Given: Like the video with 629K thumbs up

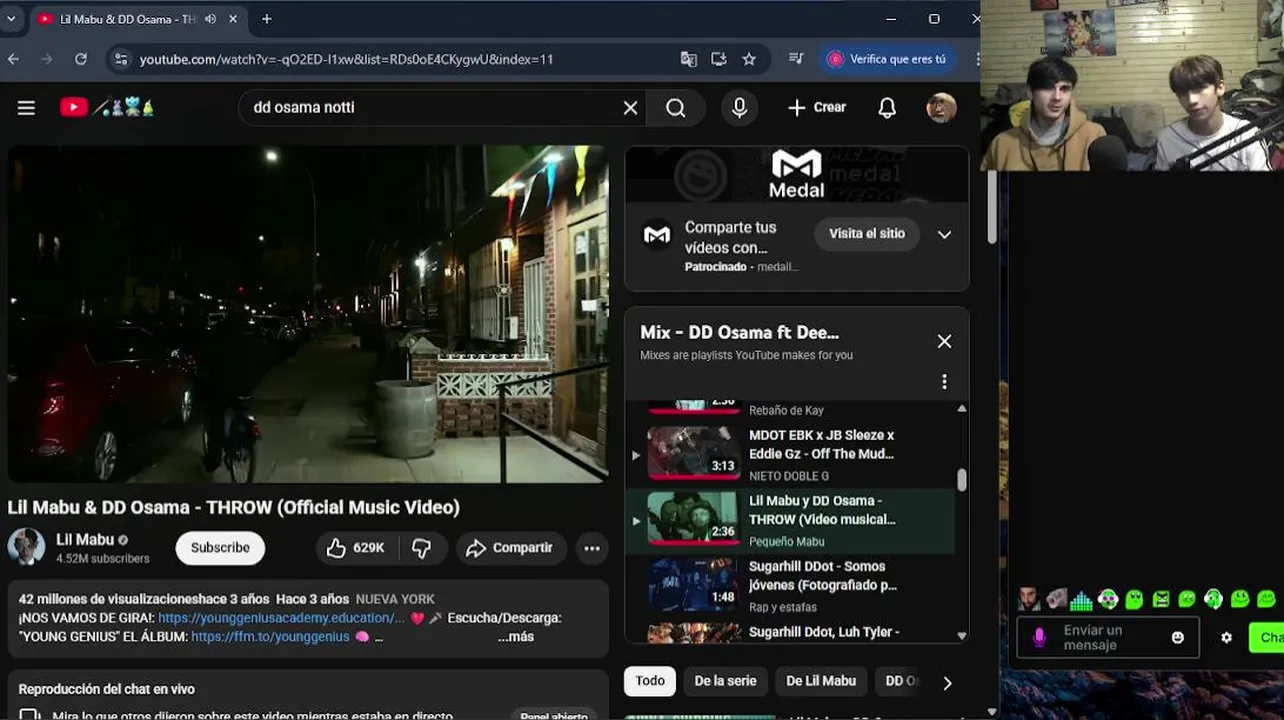Looking at the screenshot, I should click(x=357, y=548).
